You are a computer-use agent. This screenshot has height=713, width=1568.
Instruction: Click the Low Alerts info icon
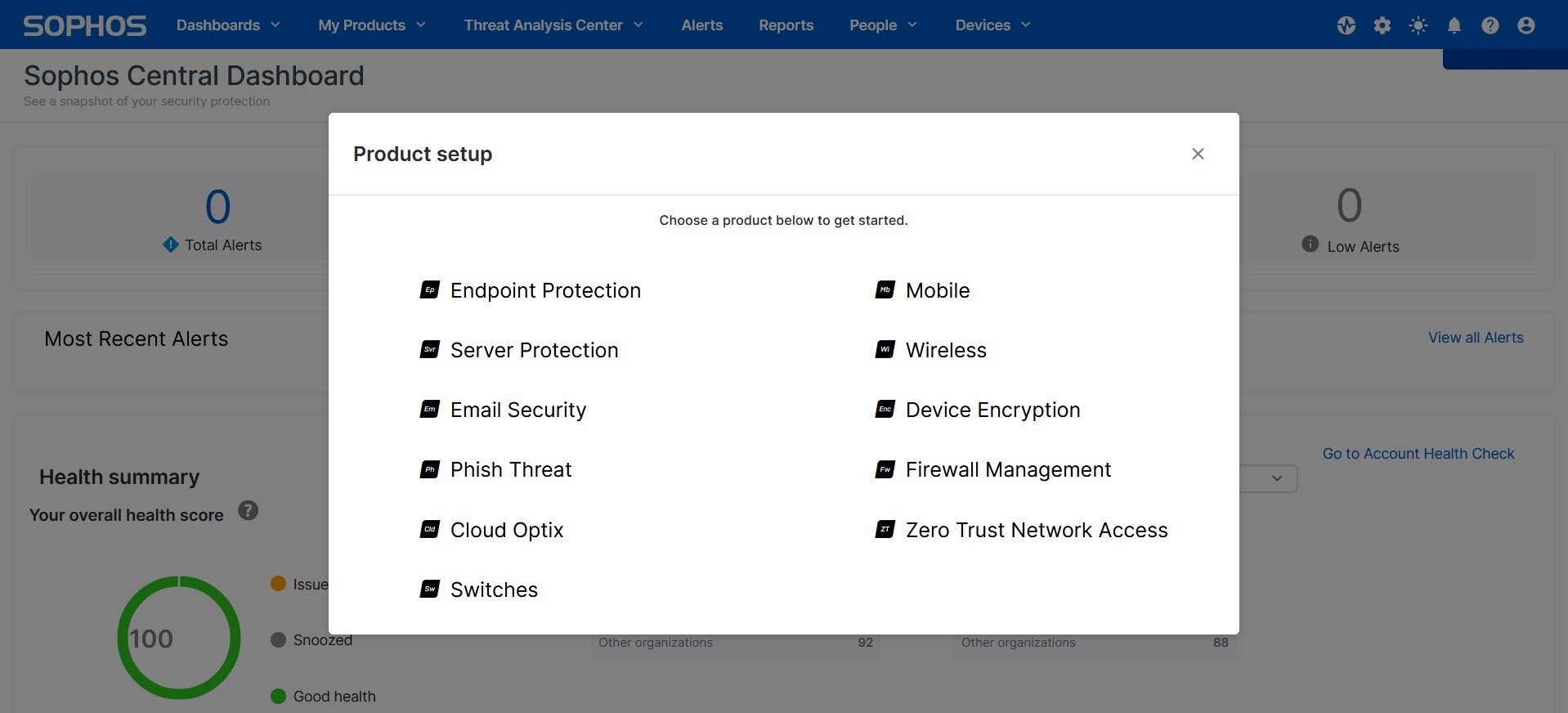click(x=1310, y=244)
